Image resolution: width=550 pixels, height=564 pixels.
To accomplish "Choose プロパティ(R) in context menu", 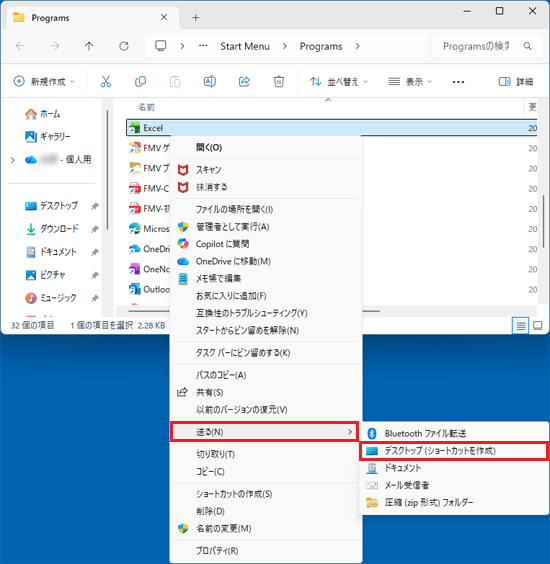I will pos(266,551).
